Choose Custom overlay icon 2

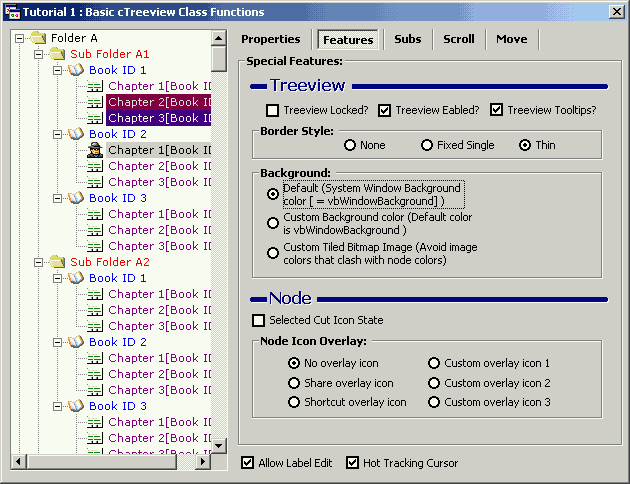tap(434, 383)
